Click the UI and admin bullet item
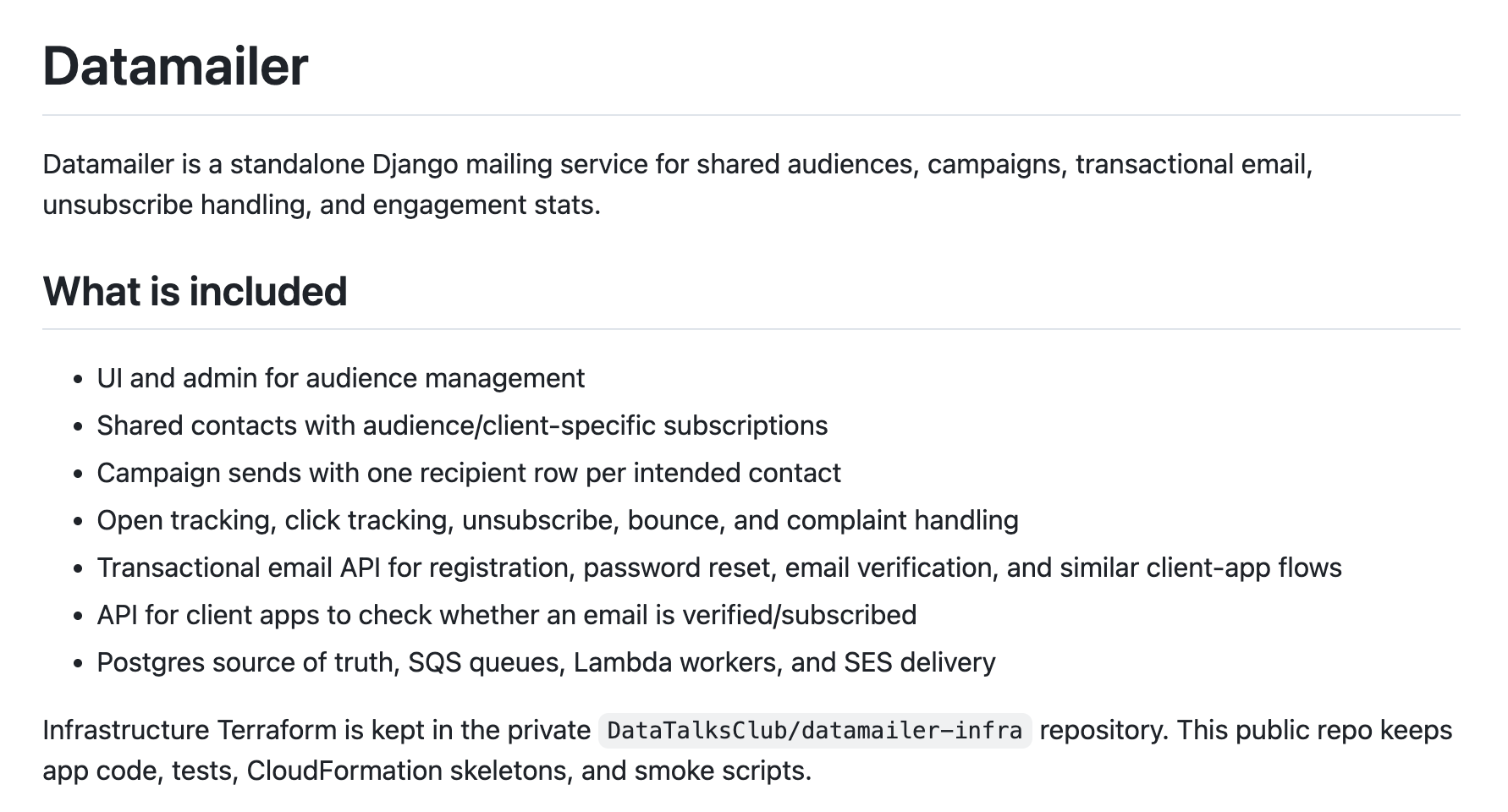 pos(340,378)
